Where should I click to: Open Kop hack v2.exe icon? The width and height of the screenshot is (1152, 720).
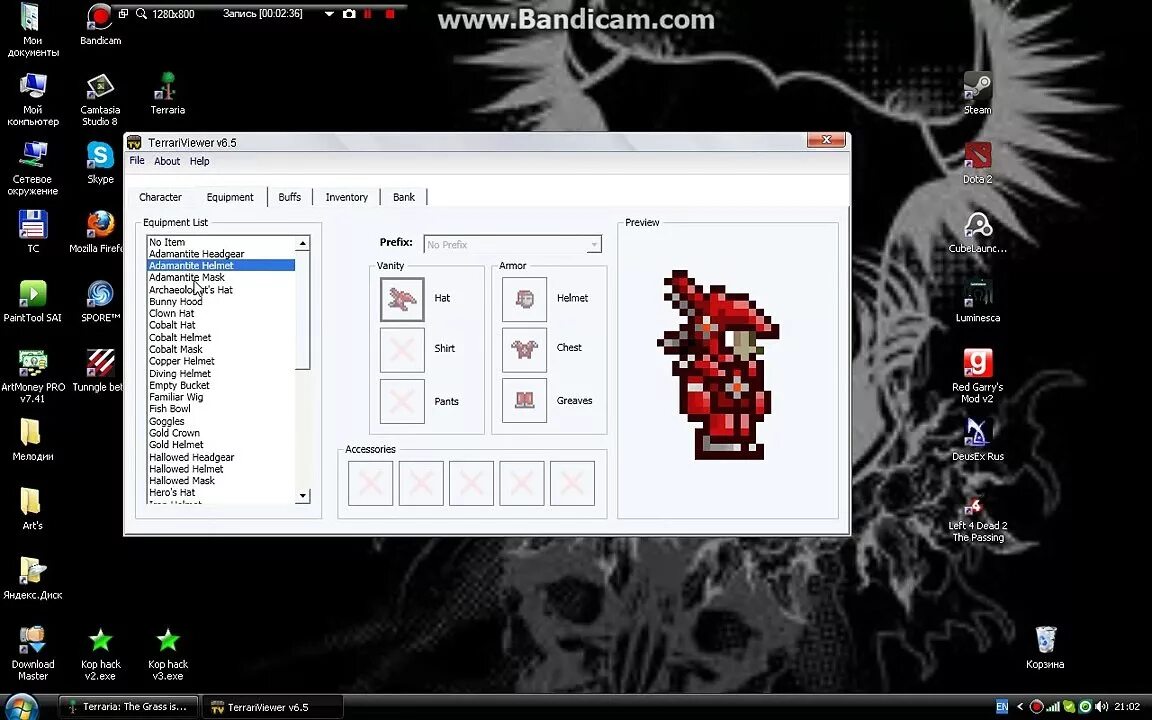pos(100,654)
